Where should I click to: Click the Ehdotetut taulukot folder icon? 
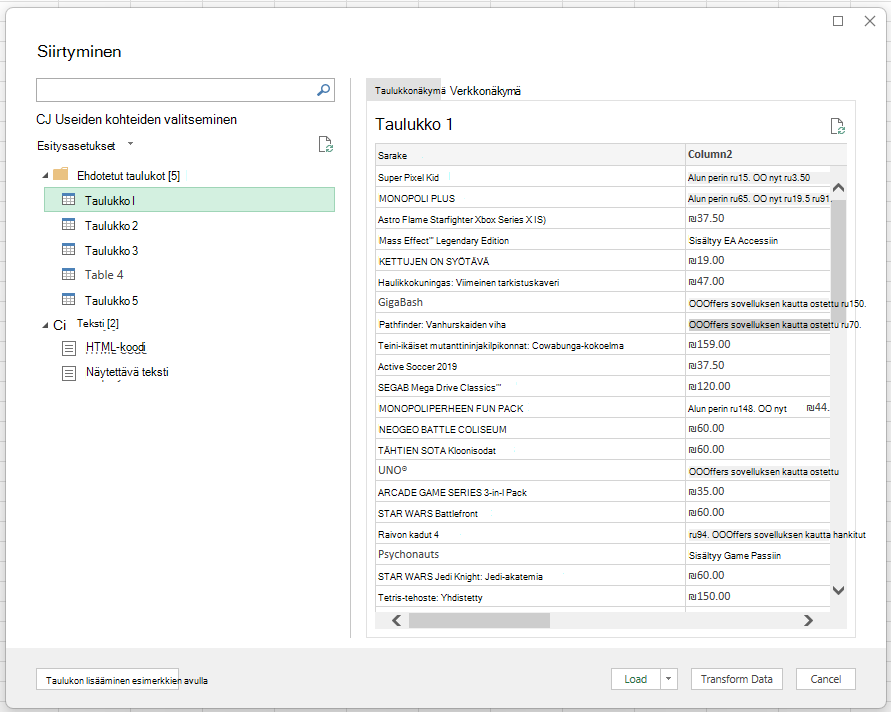pyautogui.click(x=60, y=174)
